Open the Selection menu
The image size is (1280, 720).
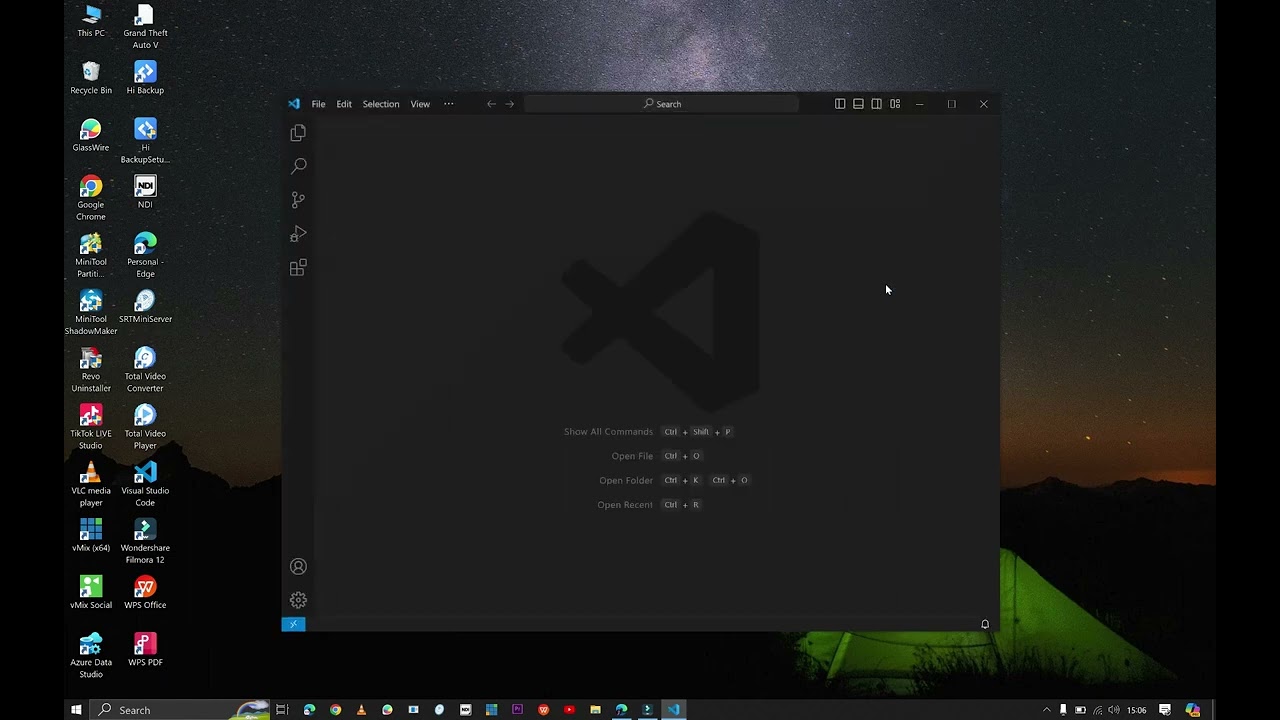(x=381, y=104)
